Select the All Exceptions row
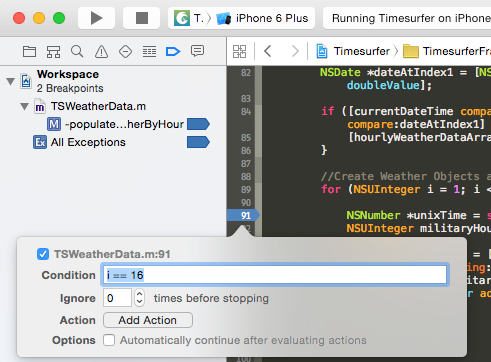The width and height of the screenshot is (491, 362). tap(113, 142)
